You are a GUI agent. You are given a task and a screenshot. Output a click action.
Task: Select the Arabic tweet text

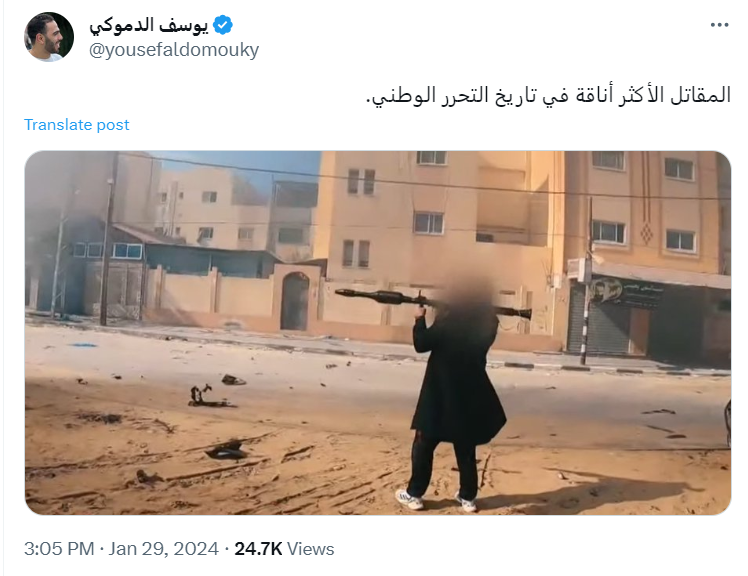pos(548,95)
